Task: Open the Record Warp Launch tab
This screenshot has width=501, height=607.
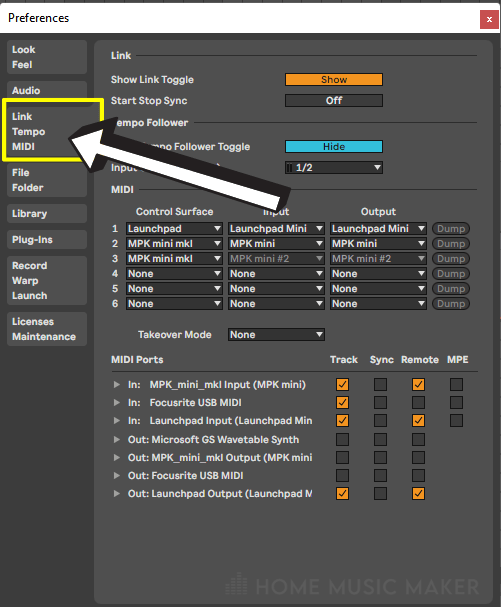Action: 47,280
